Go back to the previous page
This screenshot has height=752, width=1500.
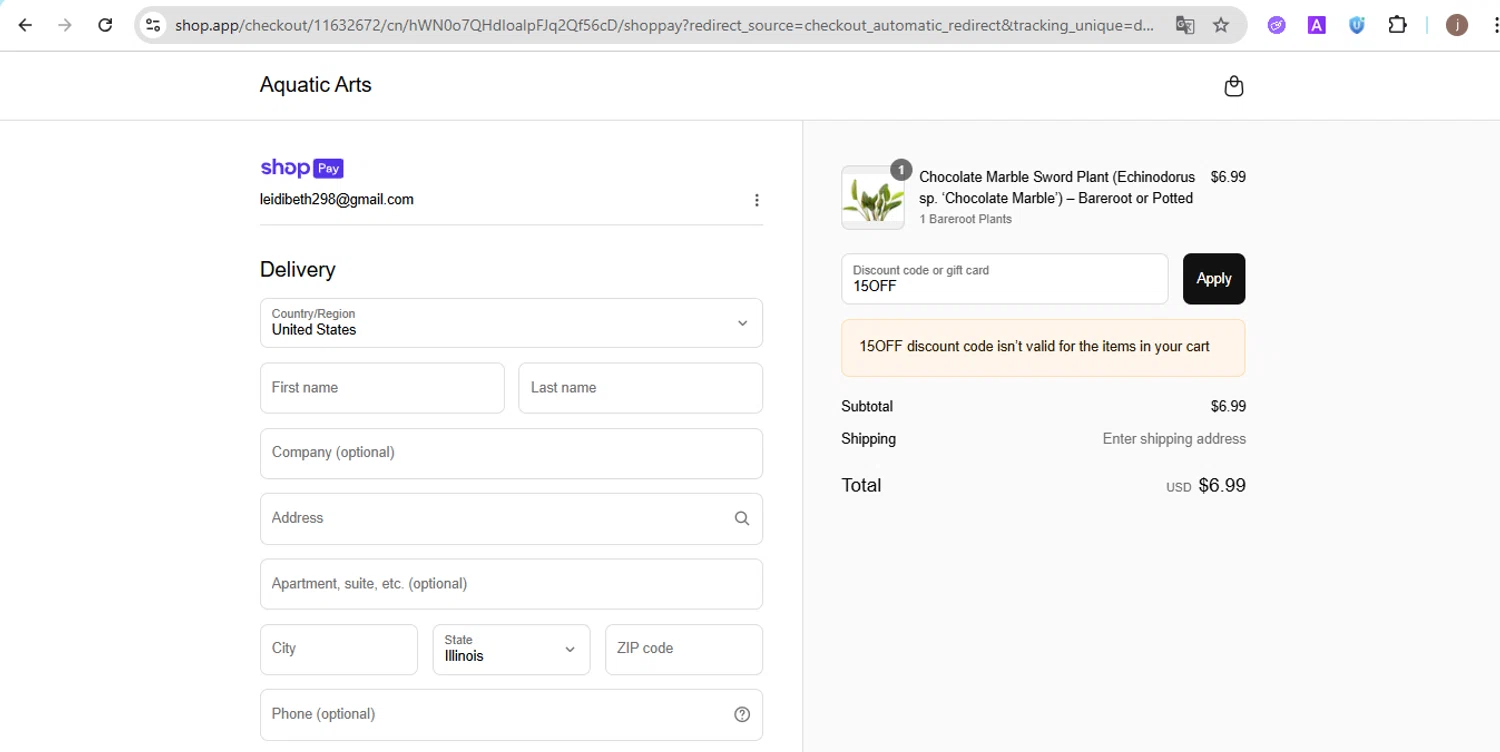pyautogui.click(x=26, y=25)
